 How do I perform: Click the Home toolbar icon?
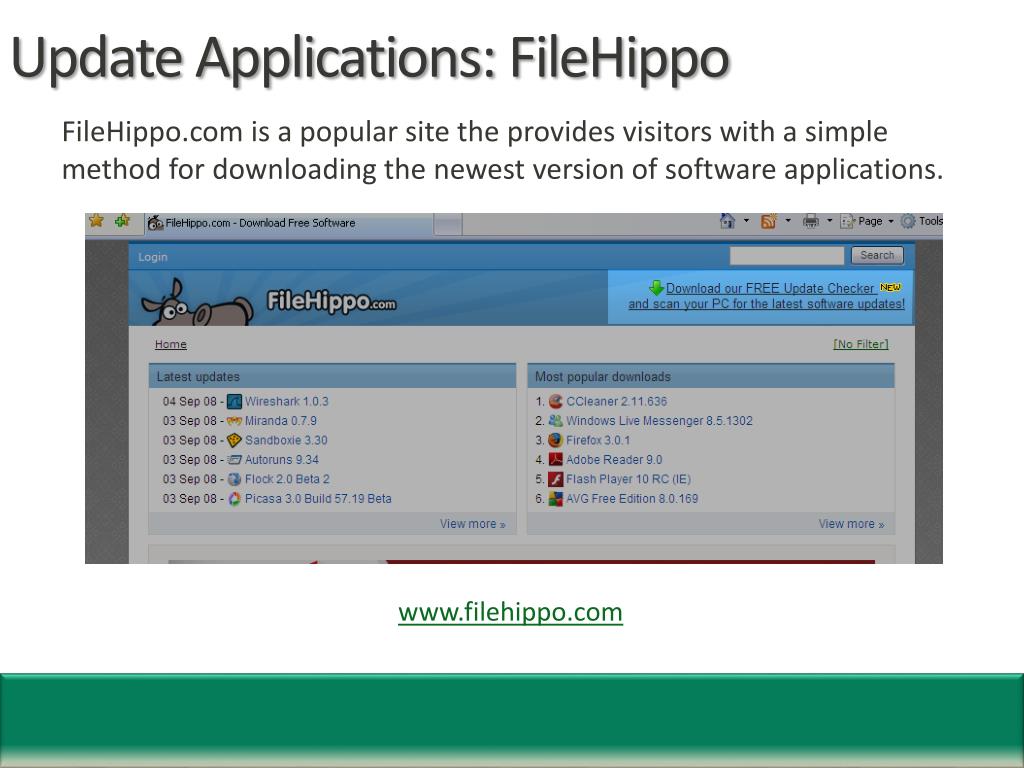727,221
